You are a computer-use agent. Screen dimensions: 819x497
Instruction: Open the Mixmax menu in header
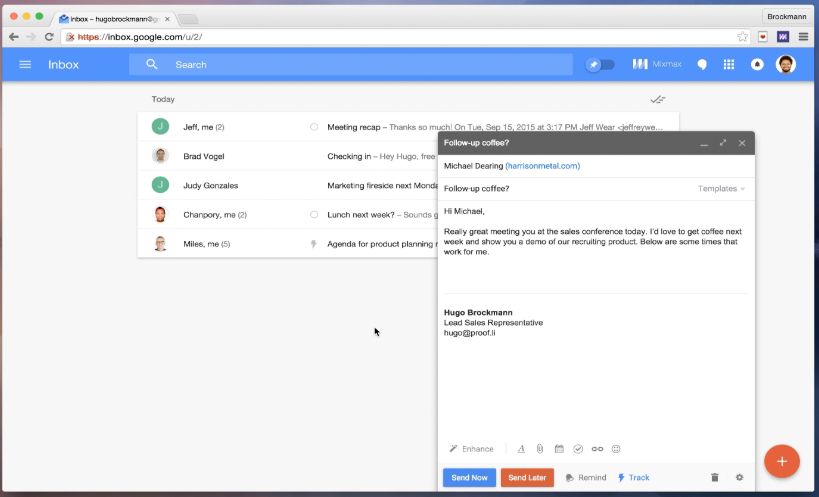[x=656, y=65]
